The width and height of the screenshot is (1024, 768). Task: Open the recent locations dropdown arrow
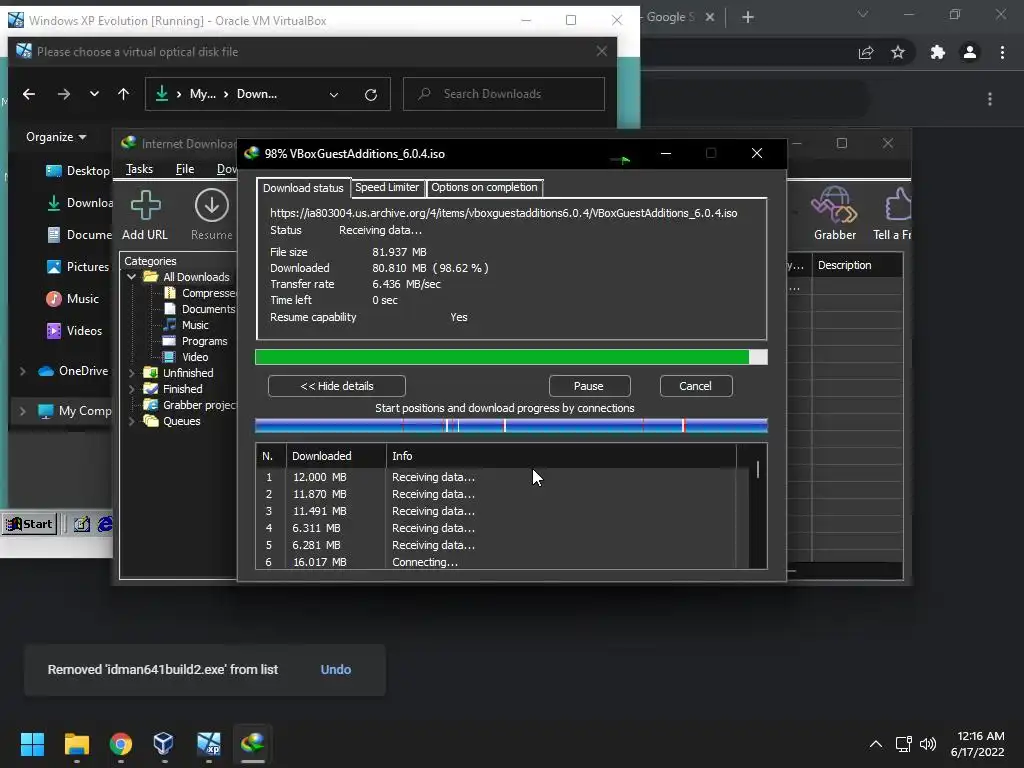(94, 94)
